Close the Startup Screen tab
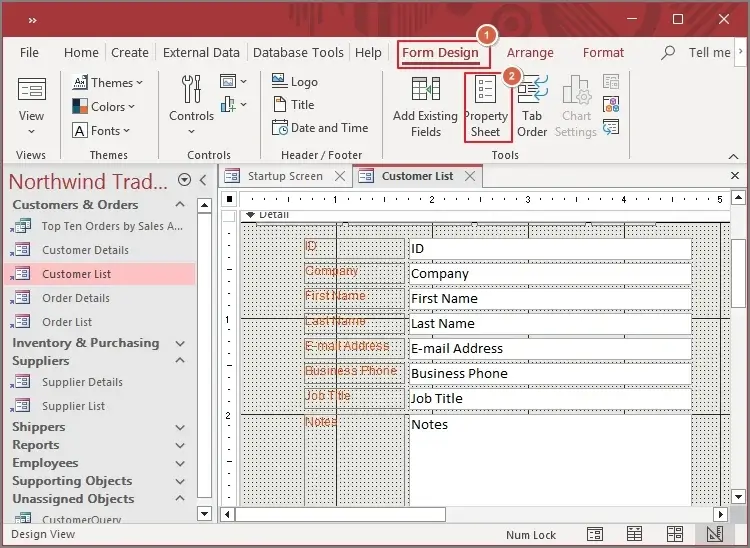Viewport: 750px width, 548px height. [340, 176]
